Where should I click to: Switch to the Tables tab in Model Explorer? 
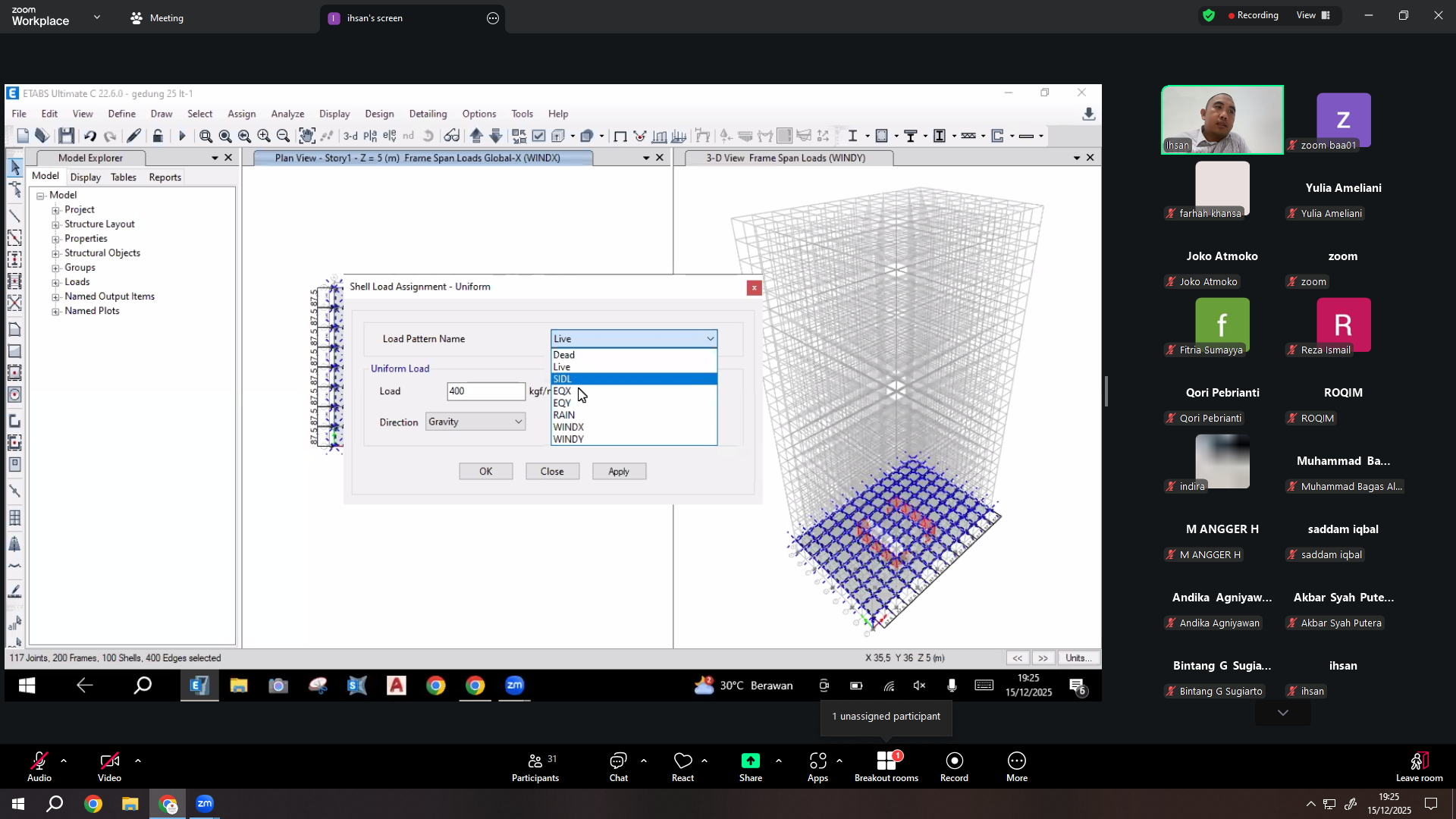click(x=124, y=177)
